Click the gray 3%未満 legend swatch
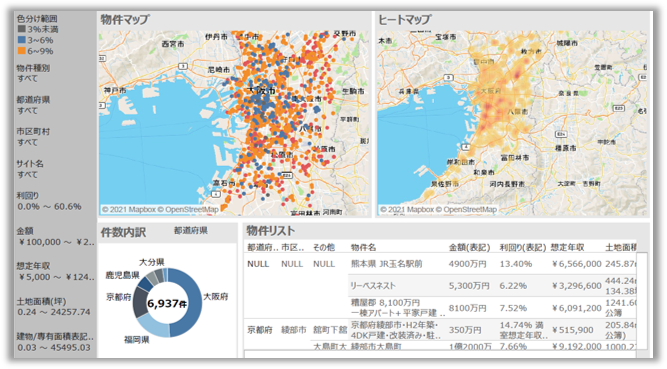The width and height of the screenshot is (667, 369). [22, 29]
